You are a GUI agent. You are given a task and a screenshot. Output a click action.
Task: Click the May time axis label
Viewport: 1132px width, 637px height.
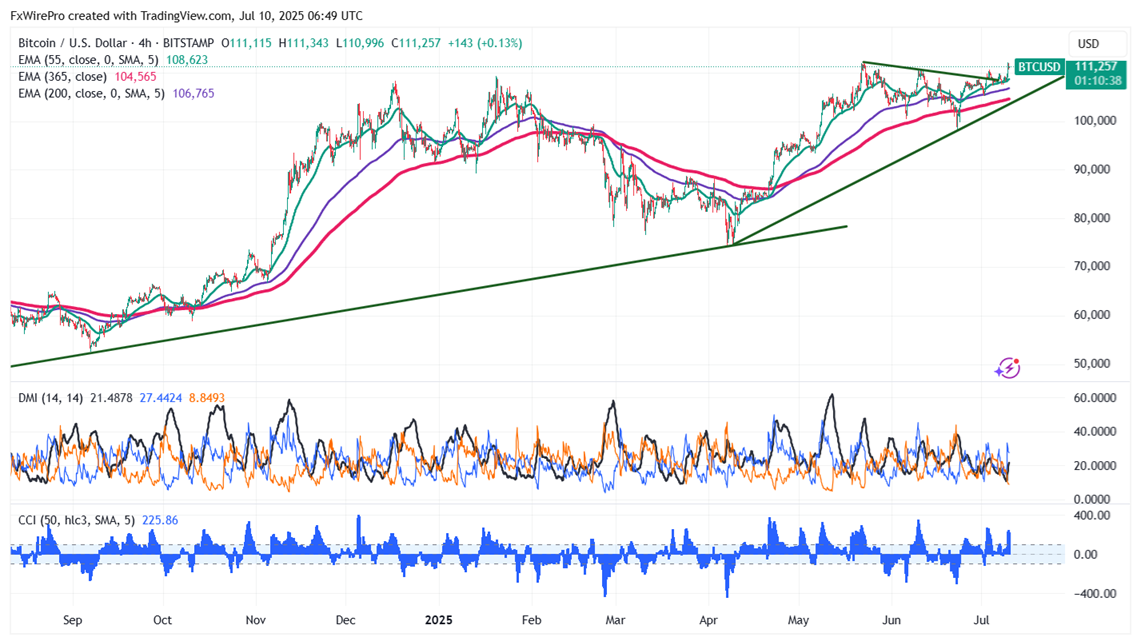pyautogui.click(x=798, y=620)
